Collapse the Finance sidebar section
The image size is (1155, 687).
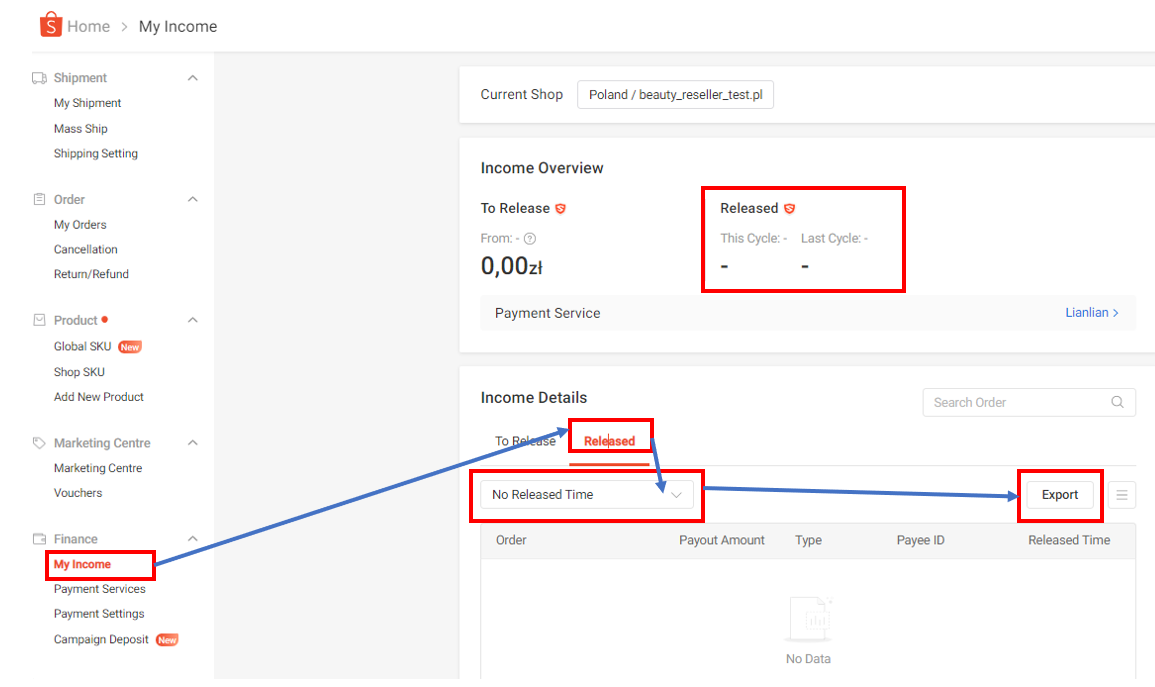pos(193,539)
